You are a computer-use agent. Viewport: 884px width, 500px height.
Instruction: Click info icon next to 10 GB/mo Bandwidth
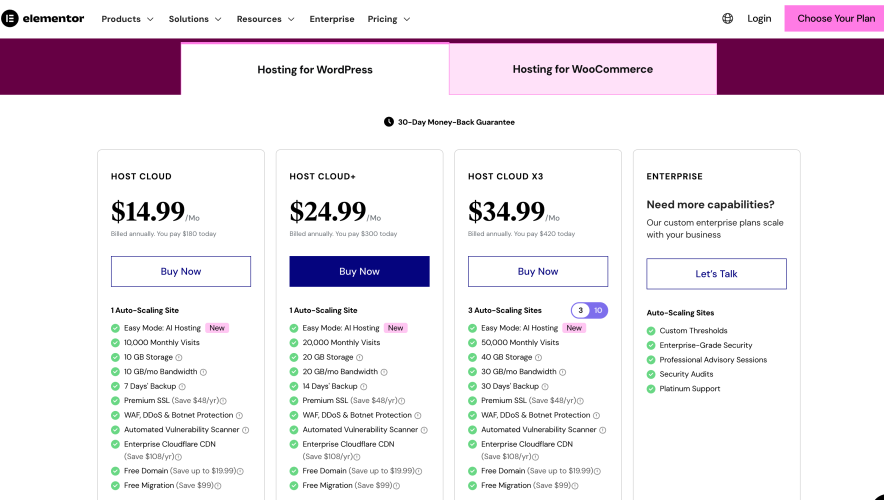204,372
